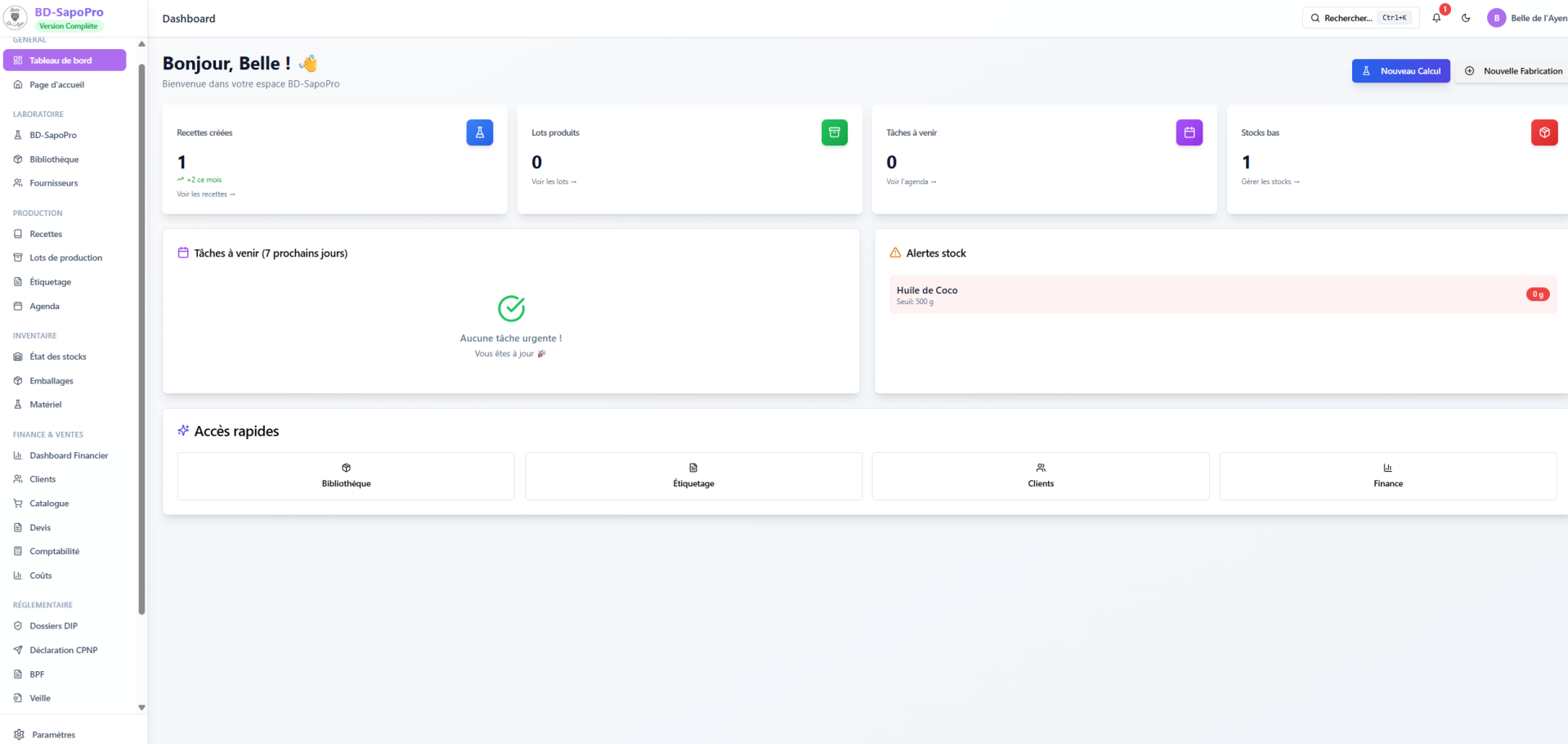Click the Nouveau Calcul button
Viewport: 1568px width, 744px height.
[1401, 71]
